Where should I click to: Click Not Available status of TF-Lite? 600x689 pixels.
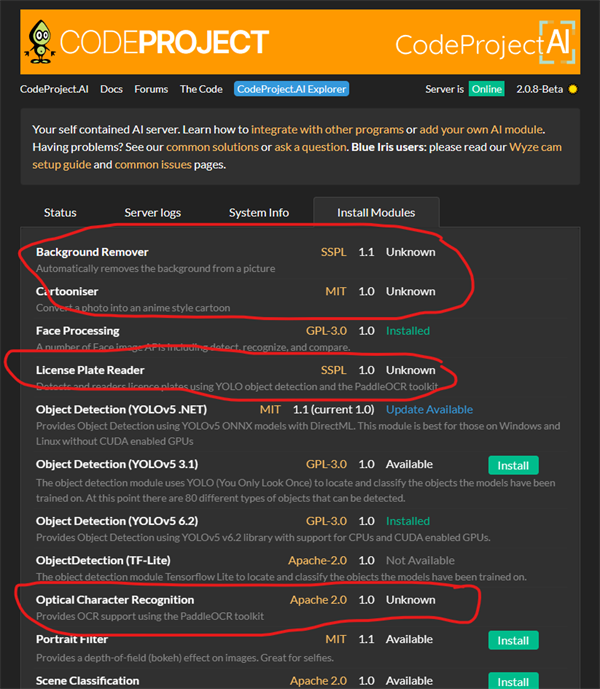[420, 561]
